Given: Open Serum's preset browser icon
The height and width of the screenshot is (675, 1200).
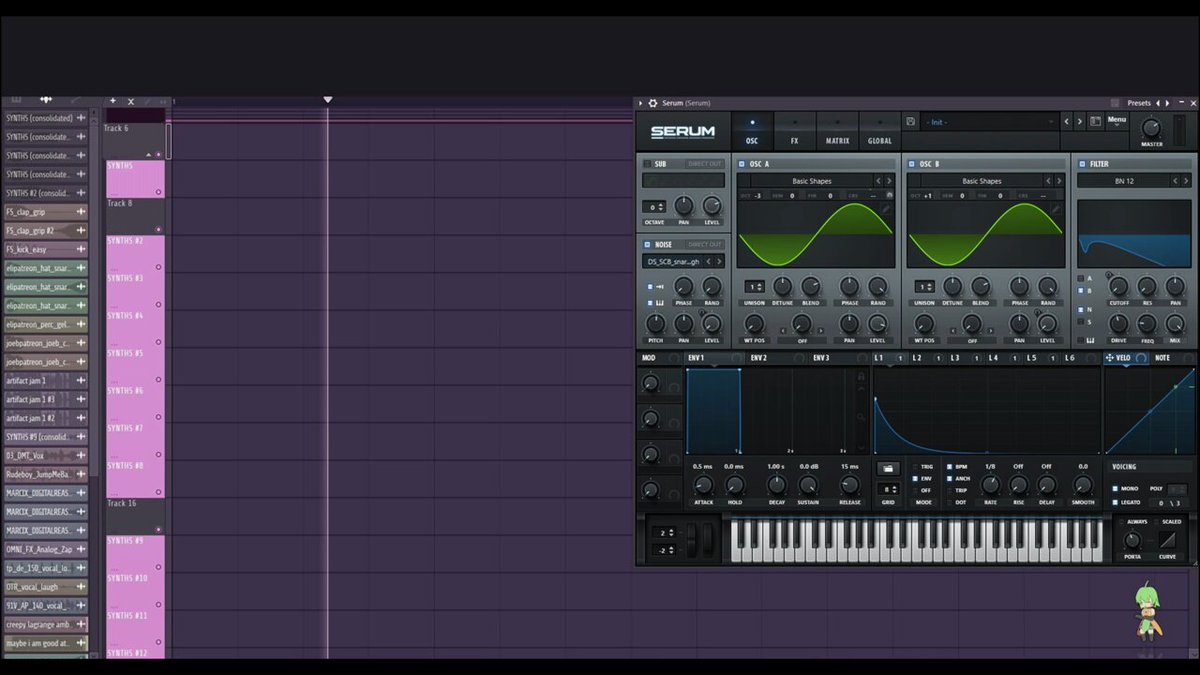Looking at the screenshot, I should click(x=1095, y=122).
